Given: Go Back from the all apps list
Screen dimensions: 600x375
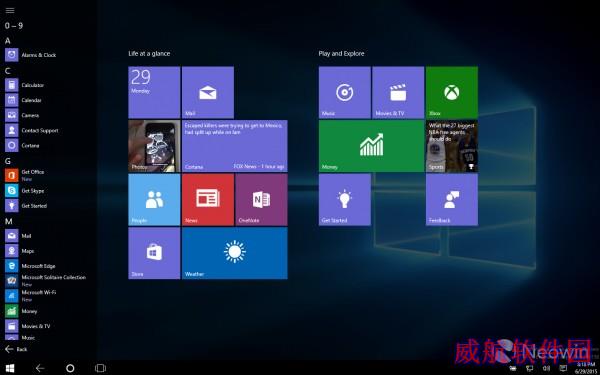Looking at the screenshot, I should (16, 349).
